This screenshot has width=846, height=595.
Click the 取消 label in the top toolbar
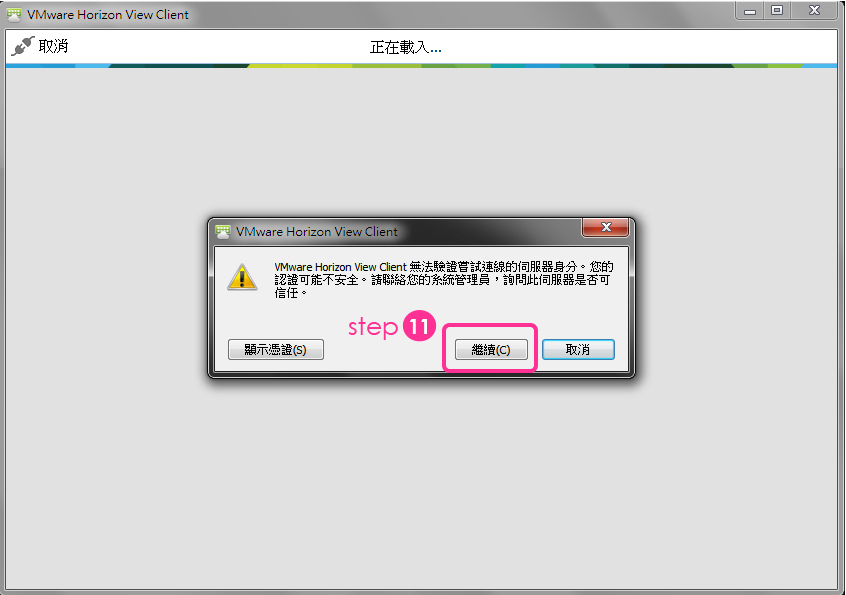click(53, 46)
